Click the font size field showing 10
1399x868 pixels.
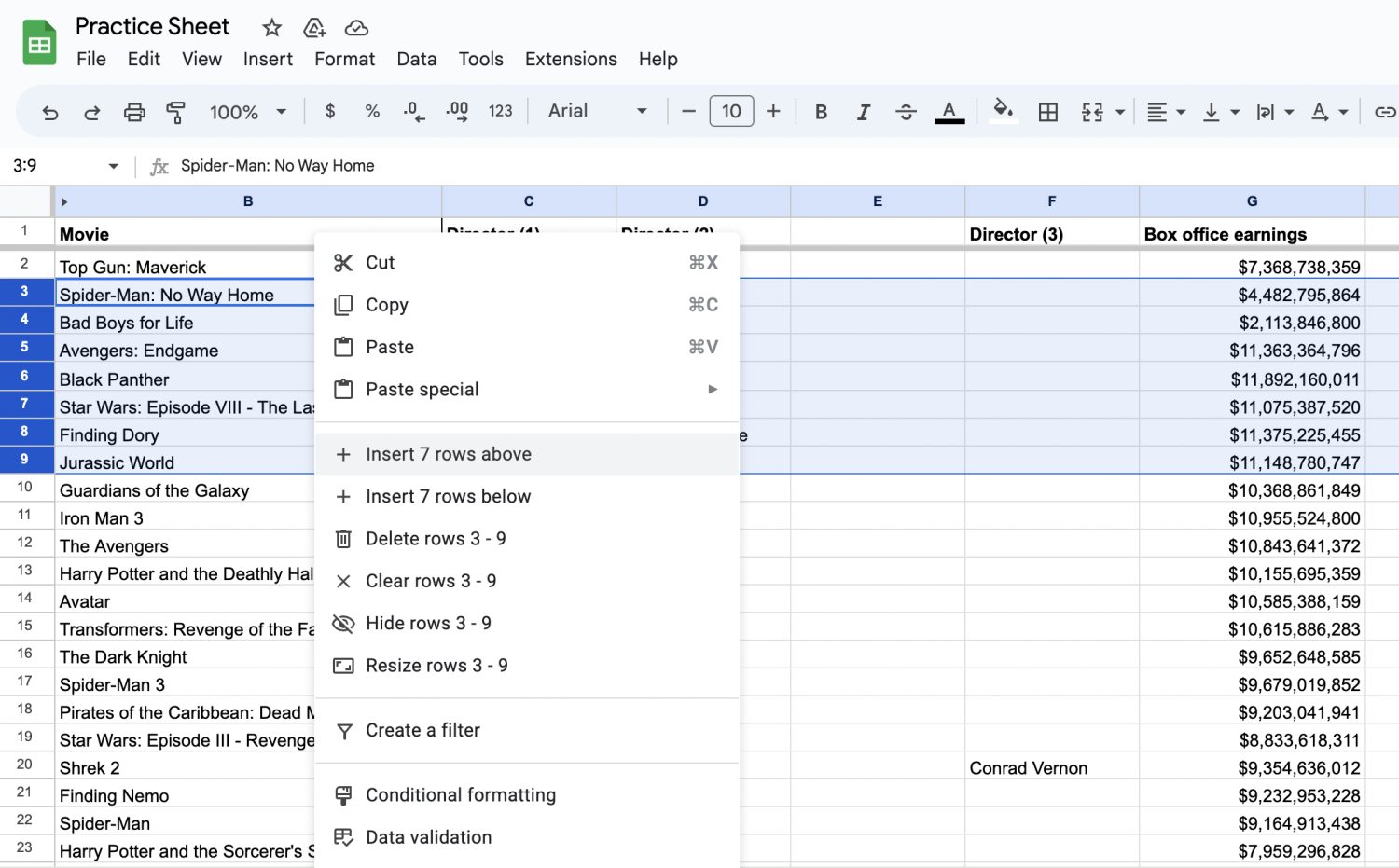(731, 111)
